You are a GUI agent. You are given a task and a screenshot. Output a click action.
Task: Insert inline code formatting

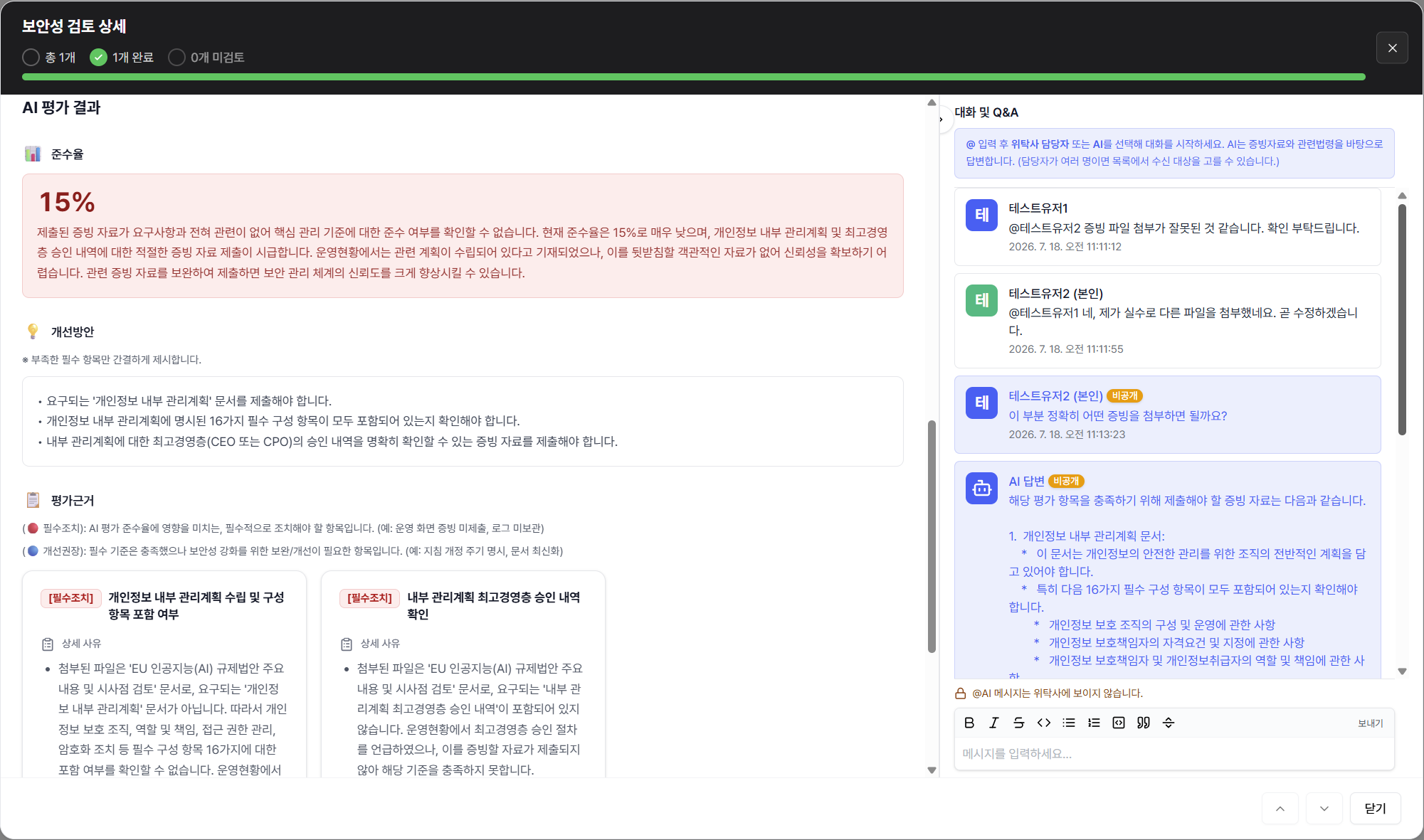tap(1044, 723)
